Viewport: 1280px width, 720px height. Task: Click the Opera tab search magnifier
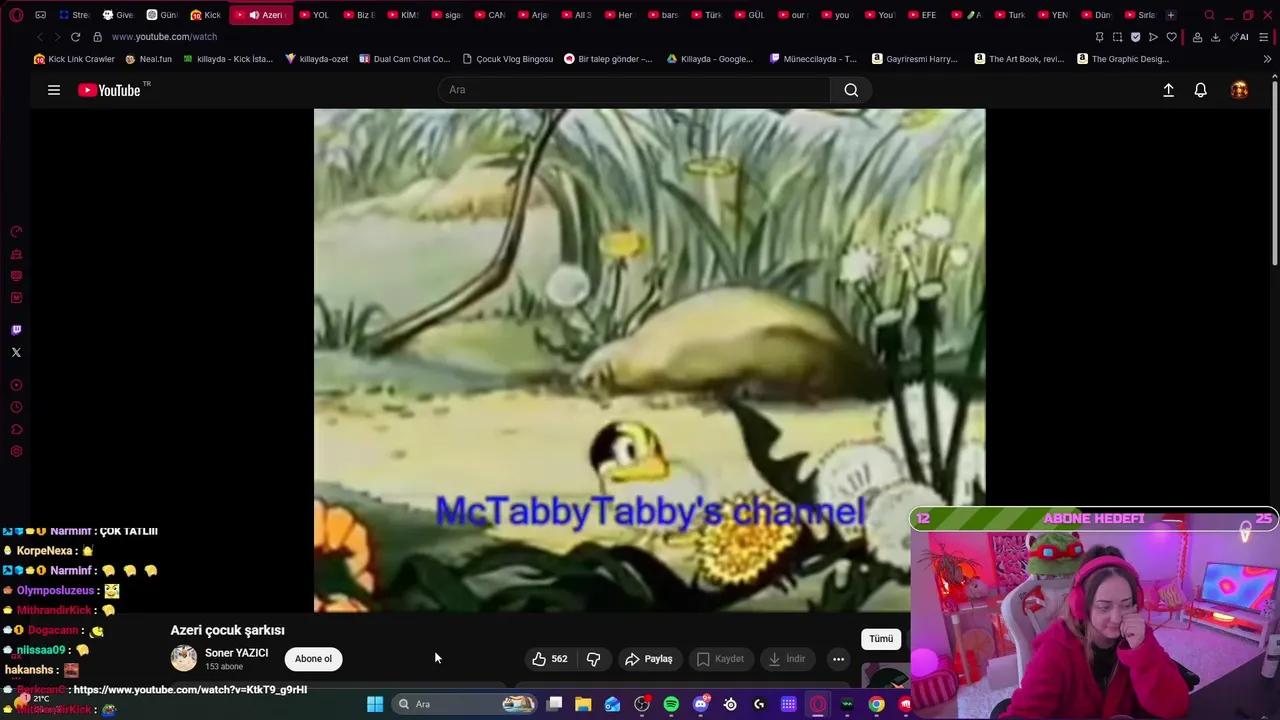tap(1209, 15)
